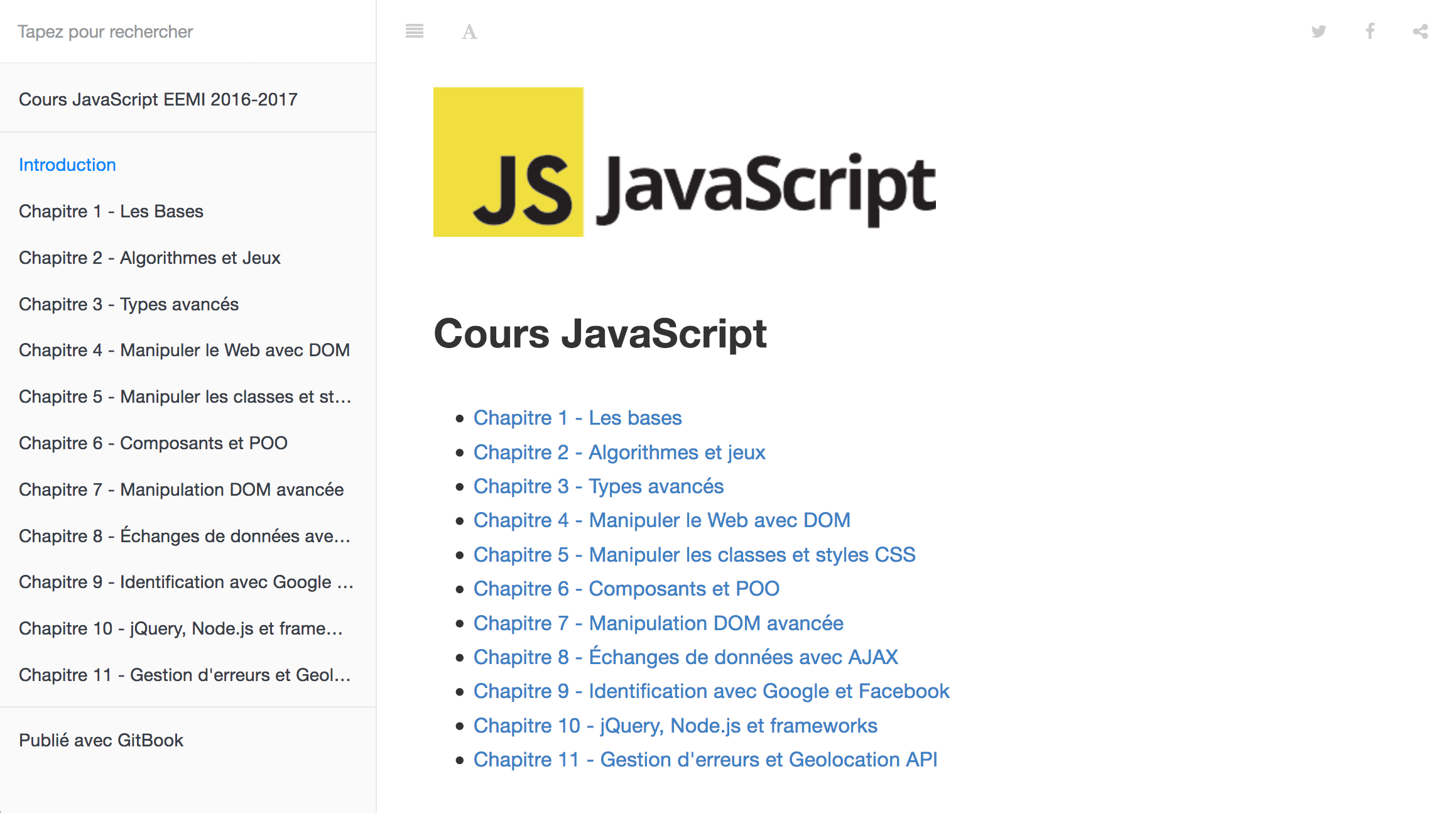Share page on Twitter
1456x813 pixels.
pyautogui.click(x=1318, y=31)
